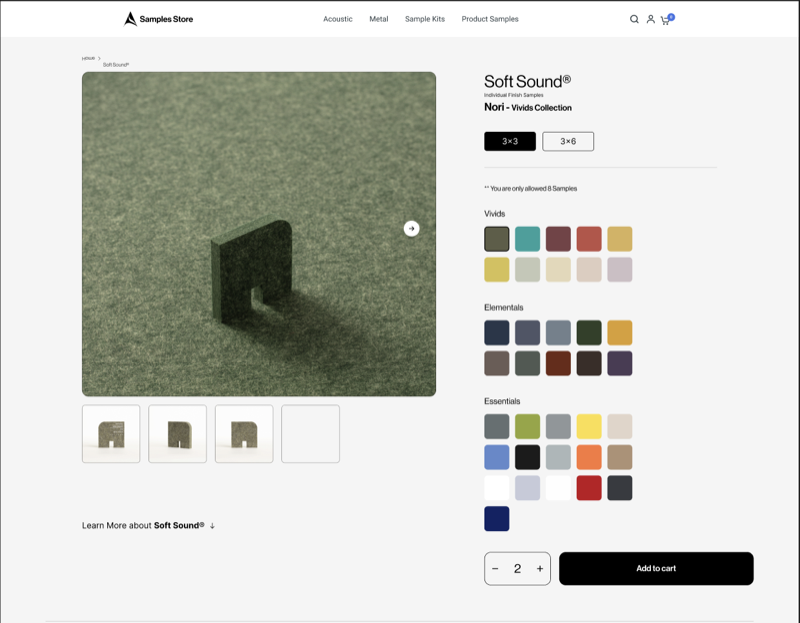This screenshot has width=800, height=623.
Task: Select the light mauve Vivids swatch
Action: tap(619, 269)
